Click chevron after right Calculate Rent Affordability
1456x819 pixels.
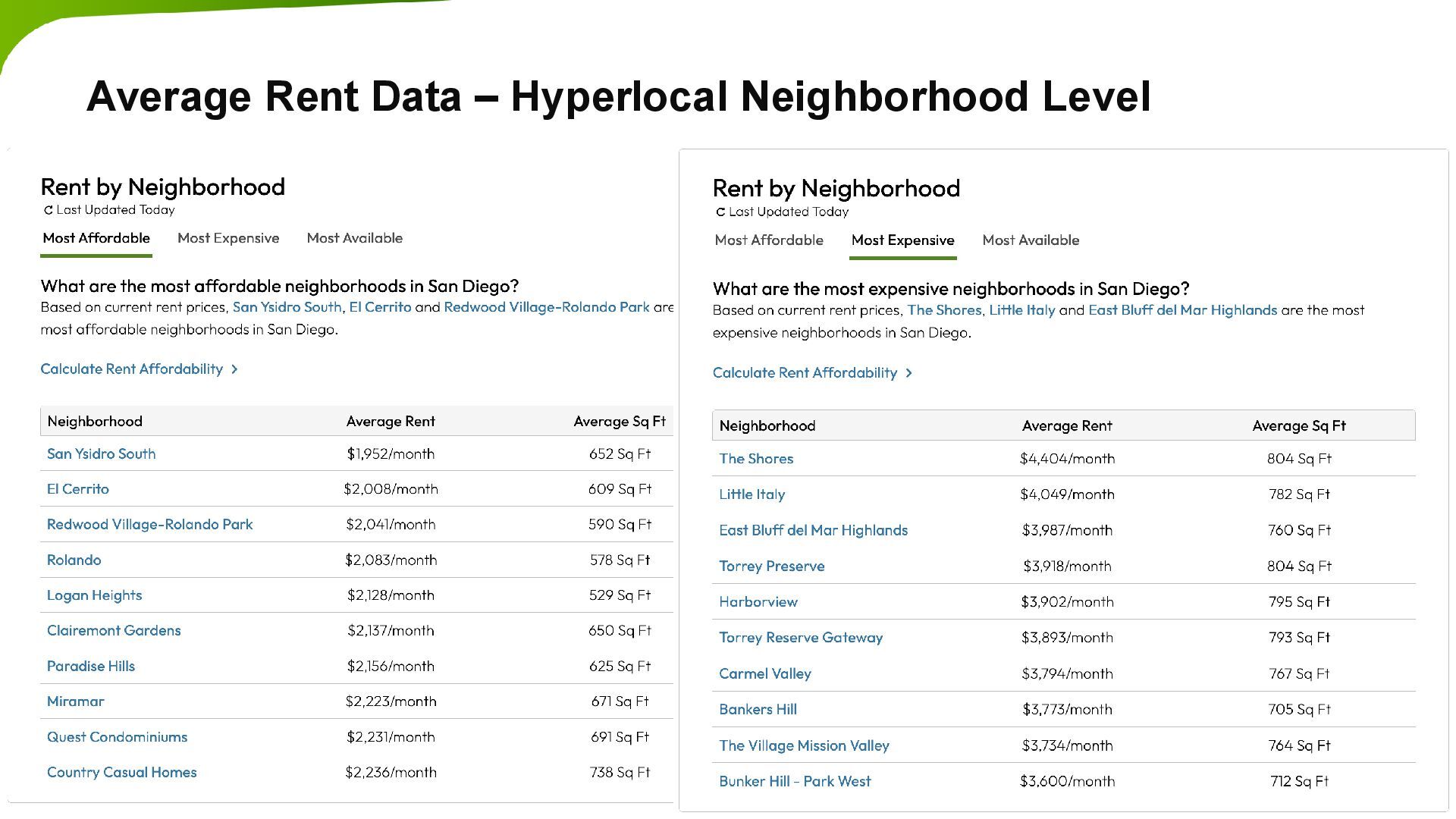(x=908, y=373)
